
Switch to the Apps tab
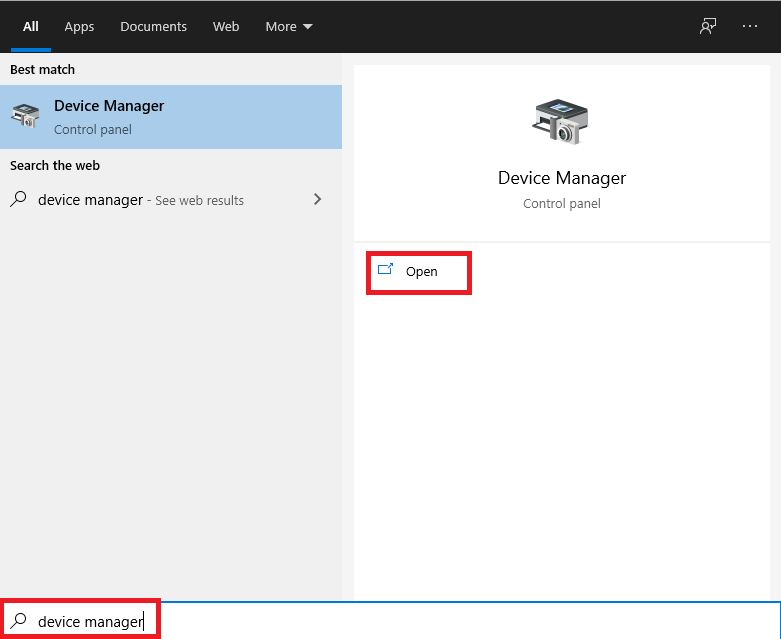(x=79, y=27)
